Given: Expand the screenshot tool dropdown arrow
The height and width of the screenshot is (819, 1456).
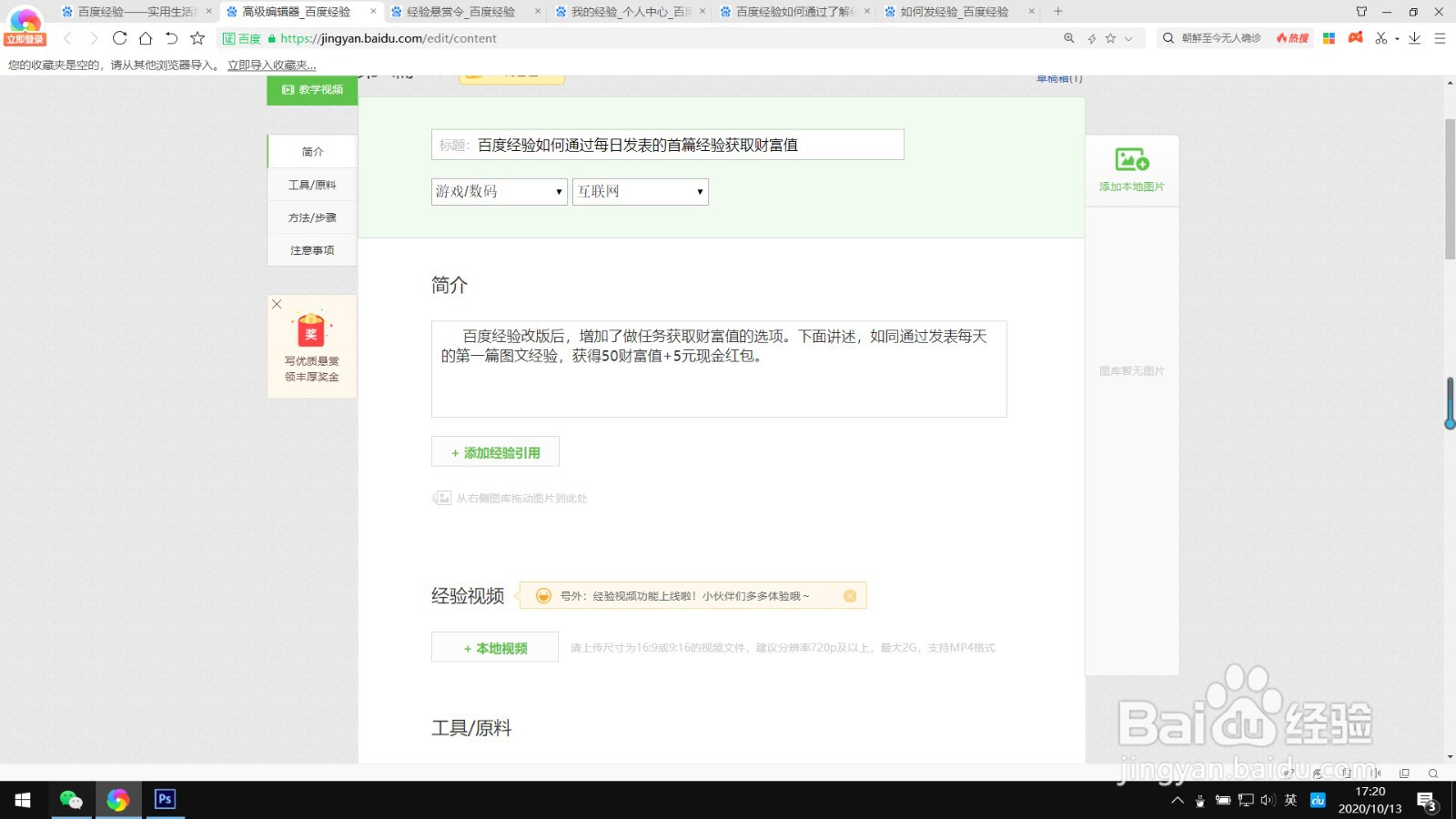Looking at the screenshot, I should 1397,39.
